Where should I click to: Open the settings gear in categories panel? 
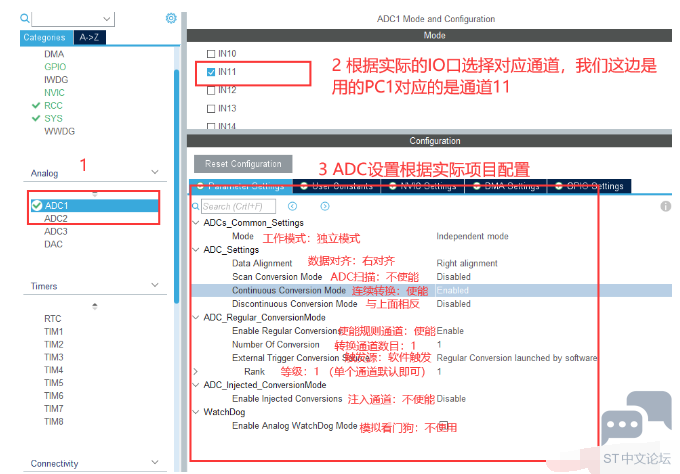171,18
